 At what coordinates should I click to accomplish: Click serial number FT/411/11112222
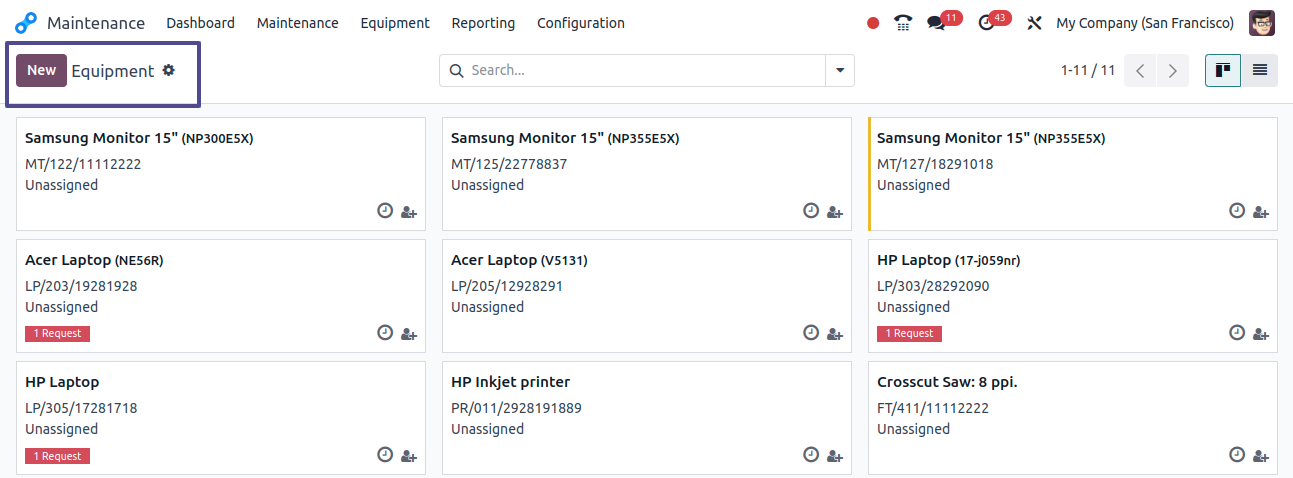(933, 408)
